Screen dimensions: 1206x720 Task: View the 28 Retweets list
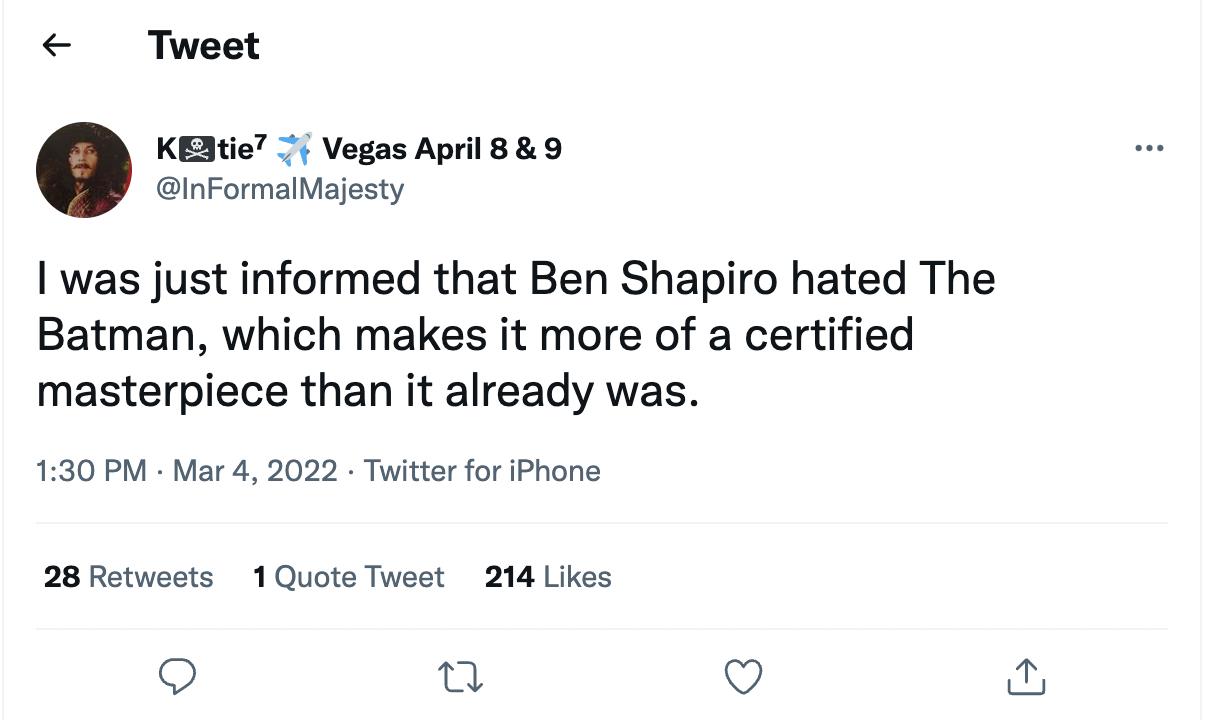click(128, 576)
